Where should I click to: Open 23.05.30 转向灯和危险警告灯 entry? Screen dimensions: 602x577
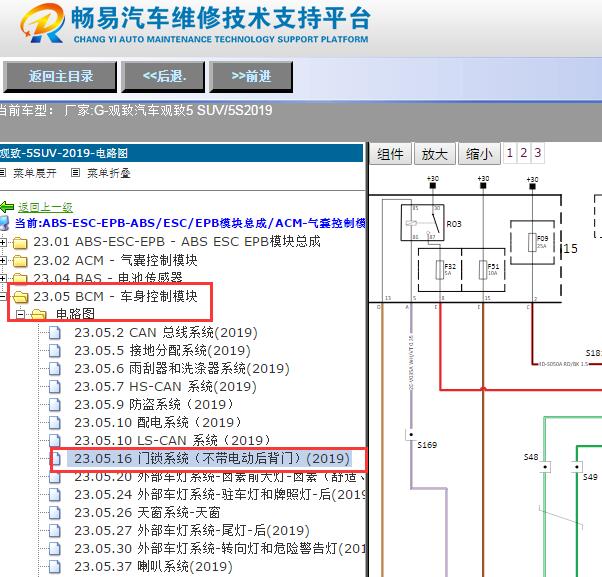coord(220,549)
